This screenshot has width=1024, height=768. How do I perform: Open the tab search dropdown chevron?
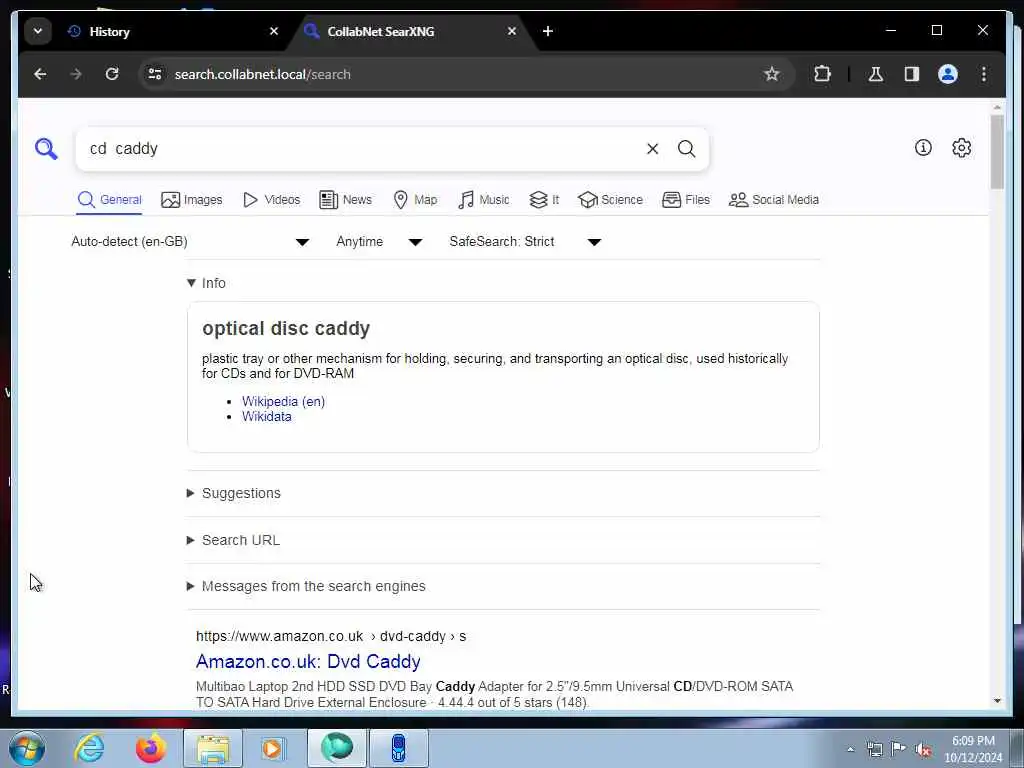tap(38, 31)
